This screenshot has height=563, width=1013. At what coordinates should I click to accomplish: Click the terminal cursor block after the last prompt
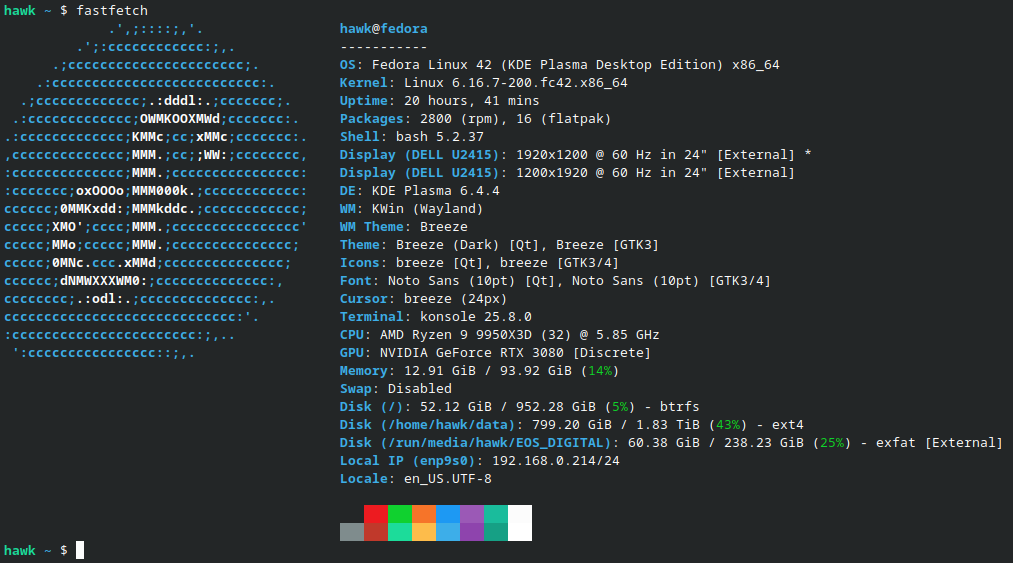point(80,550)
